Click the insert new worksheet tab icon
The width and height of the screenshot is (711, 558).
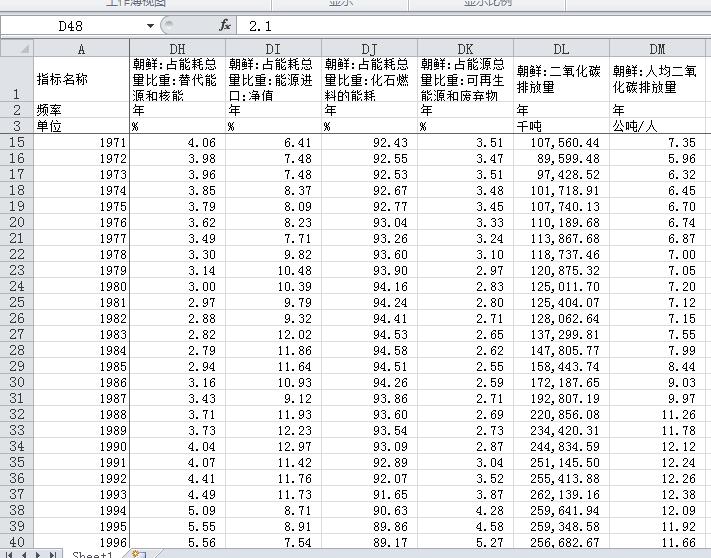pyautogui.click(x=139, y=554)
